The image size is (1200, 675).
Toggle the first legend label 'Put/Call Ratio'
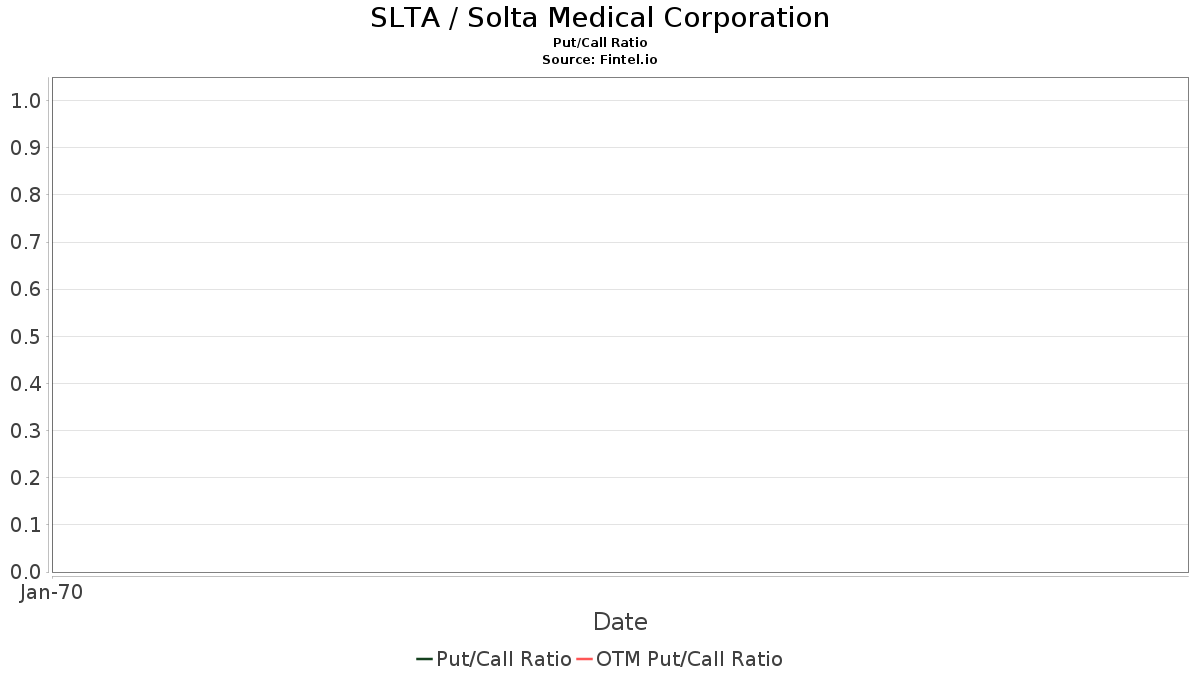(x=504, y=659)
